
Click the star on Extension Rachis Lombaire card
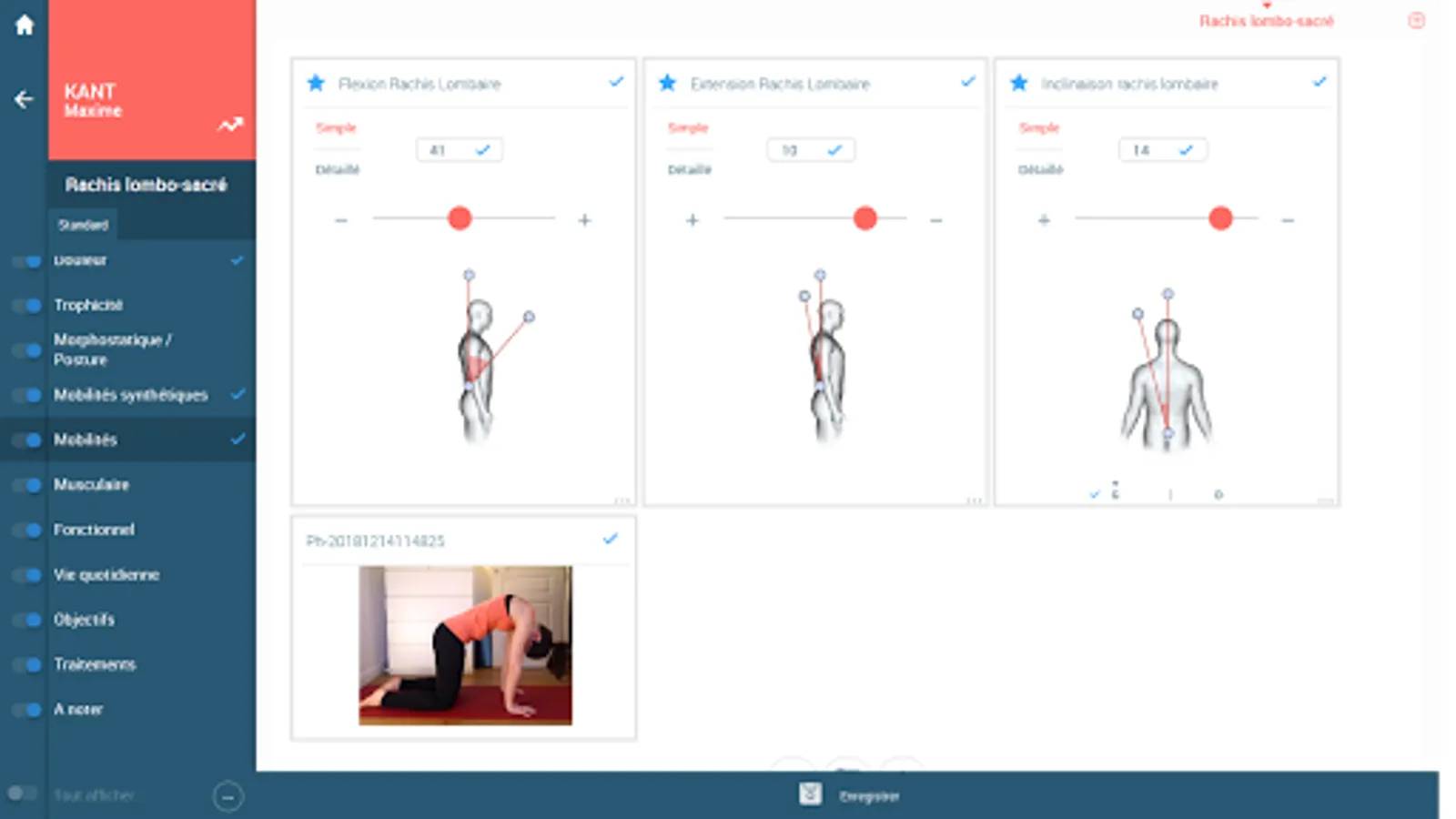pos(667,83)
